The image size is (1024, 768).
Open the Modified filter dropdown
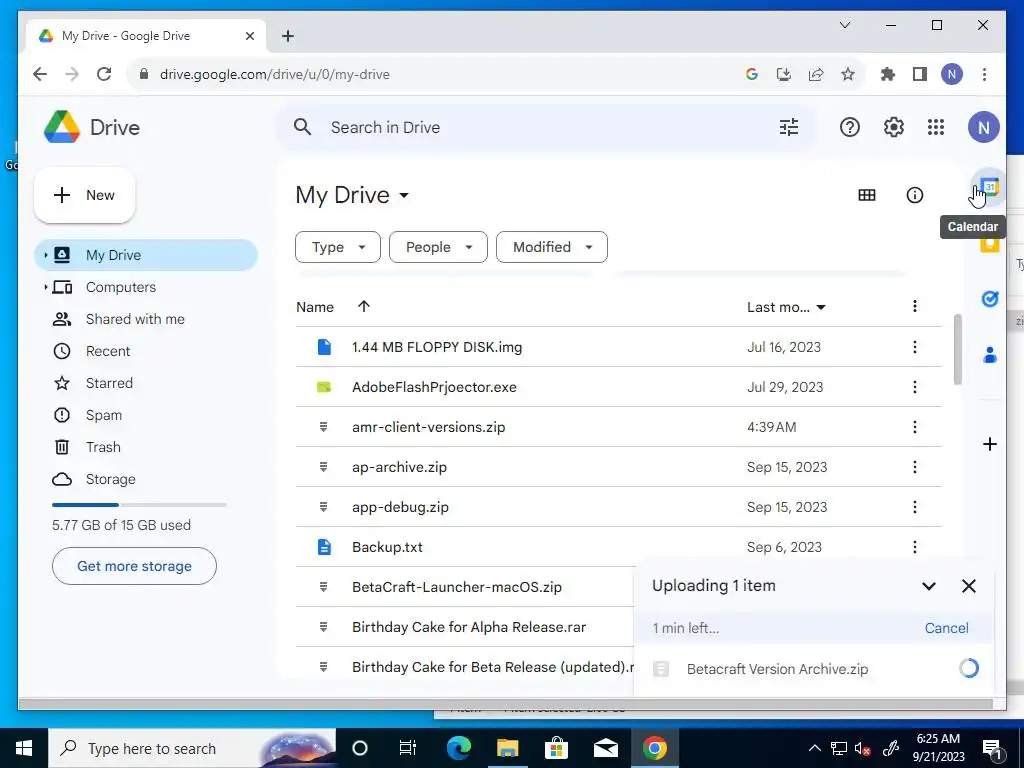pos(552,247)
